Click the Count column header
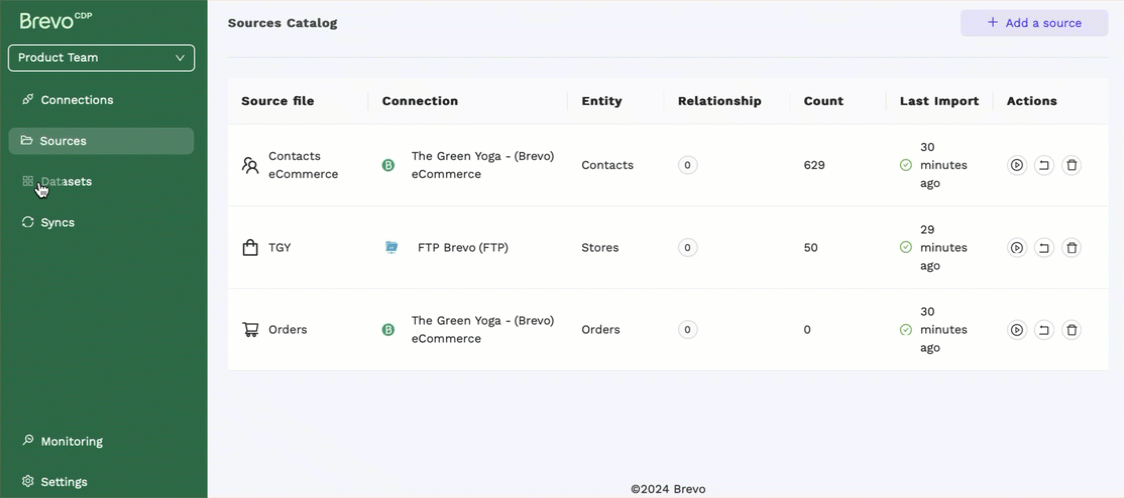 (823, 101)
